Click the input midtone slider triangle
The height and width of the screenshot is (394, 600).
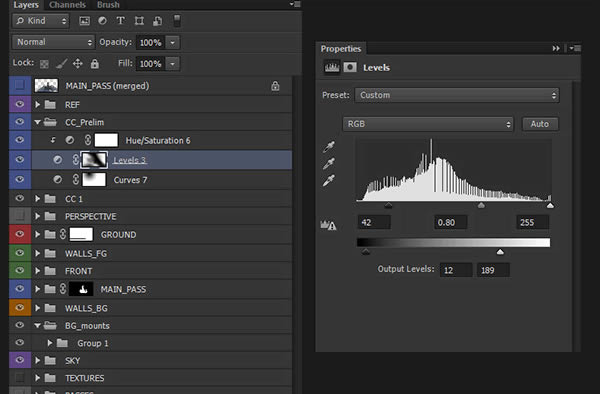(x=481, y=205)
